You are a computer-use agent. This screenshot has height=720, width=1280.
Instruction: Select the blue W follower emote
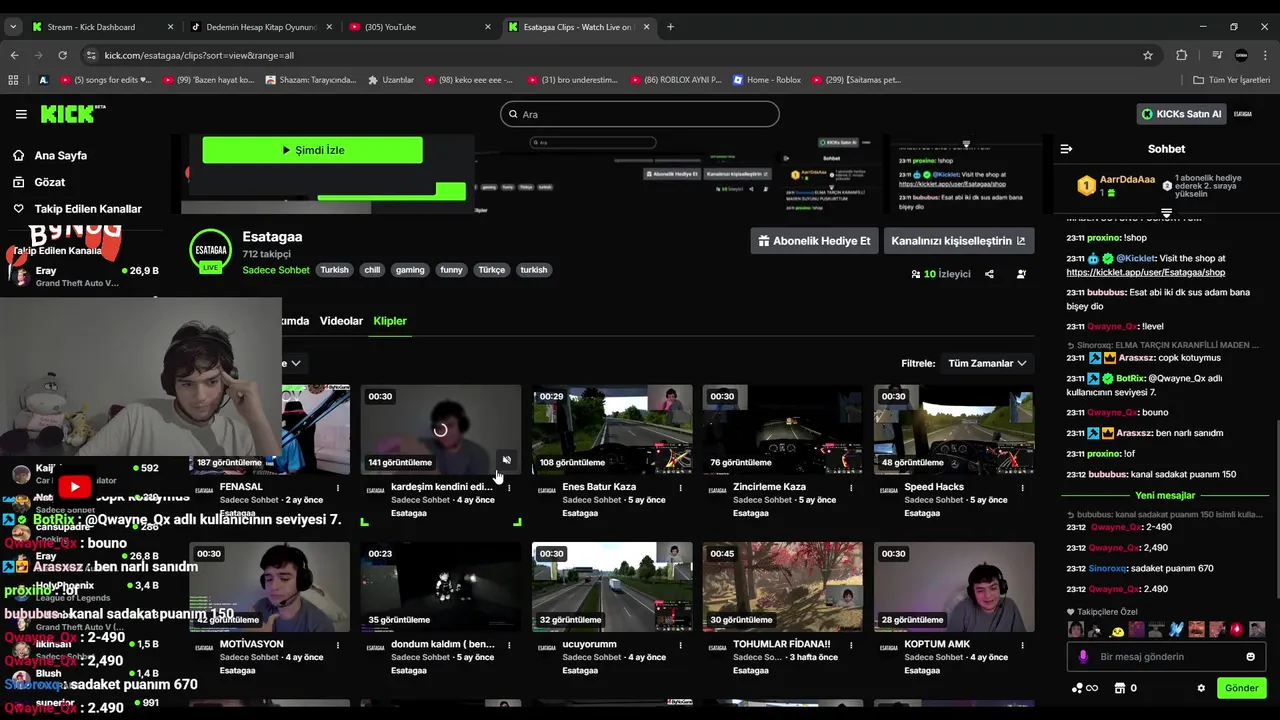coord(1176,630)
